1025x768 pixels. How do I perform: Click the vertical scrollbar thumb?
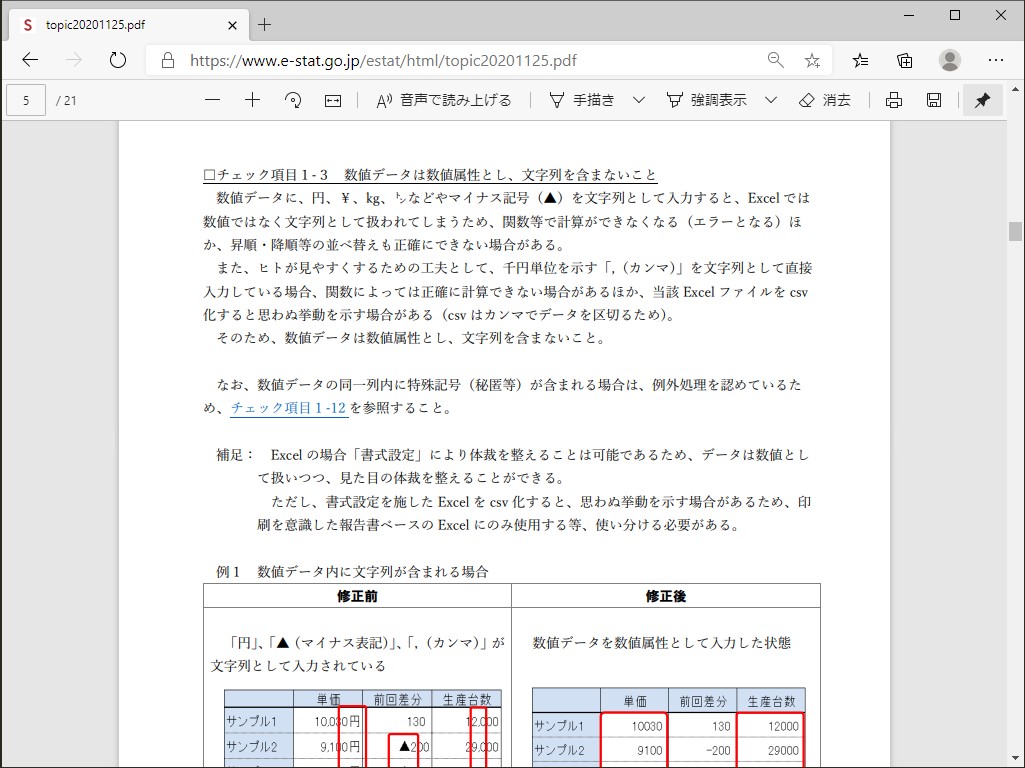tap(1016, 232)
